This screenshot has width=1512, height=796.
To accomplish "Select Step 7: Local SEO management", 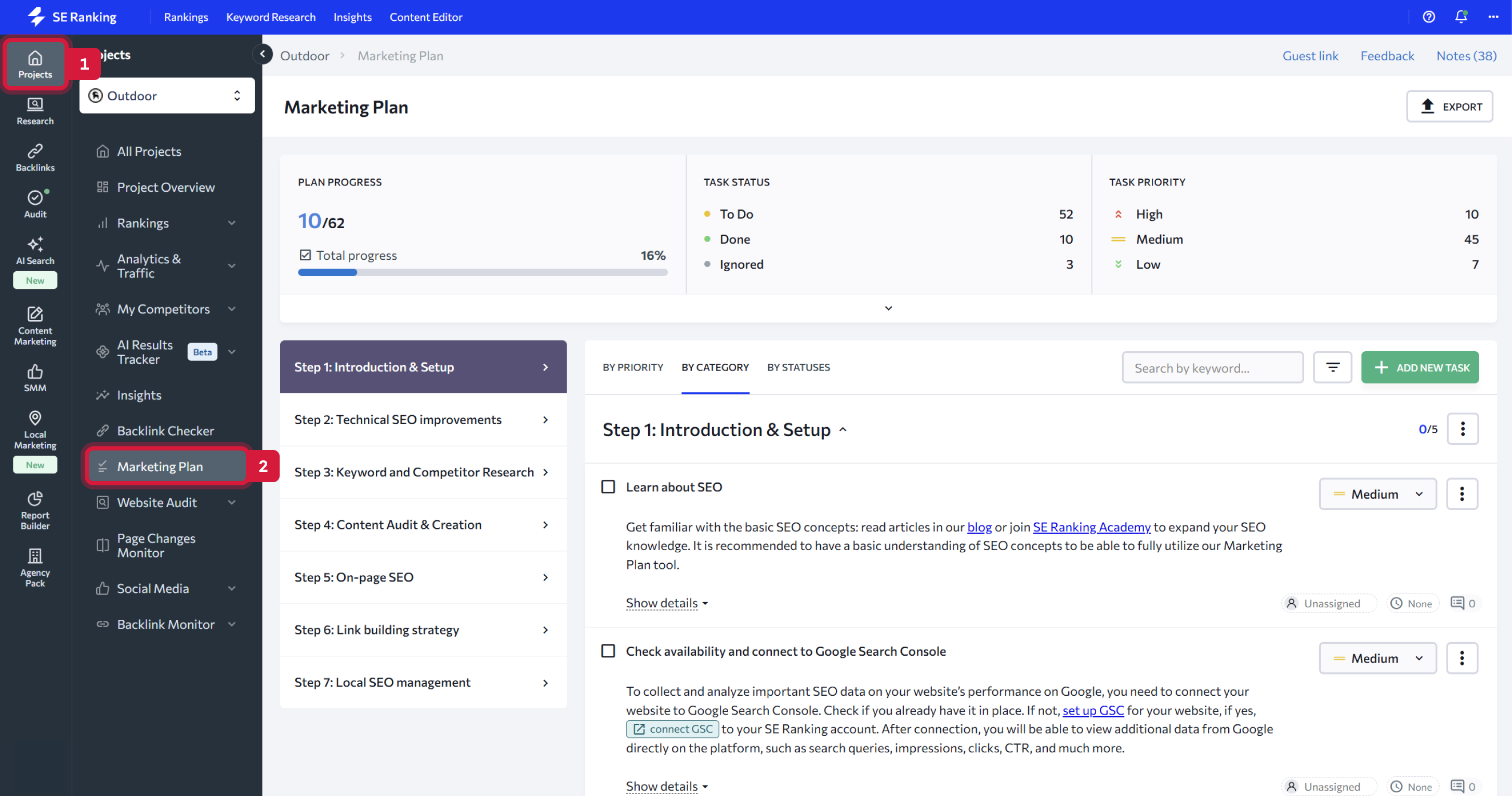I will click(423, 682).
